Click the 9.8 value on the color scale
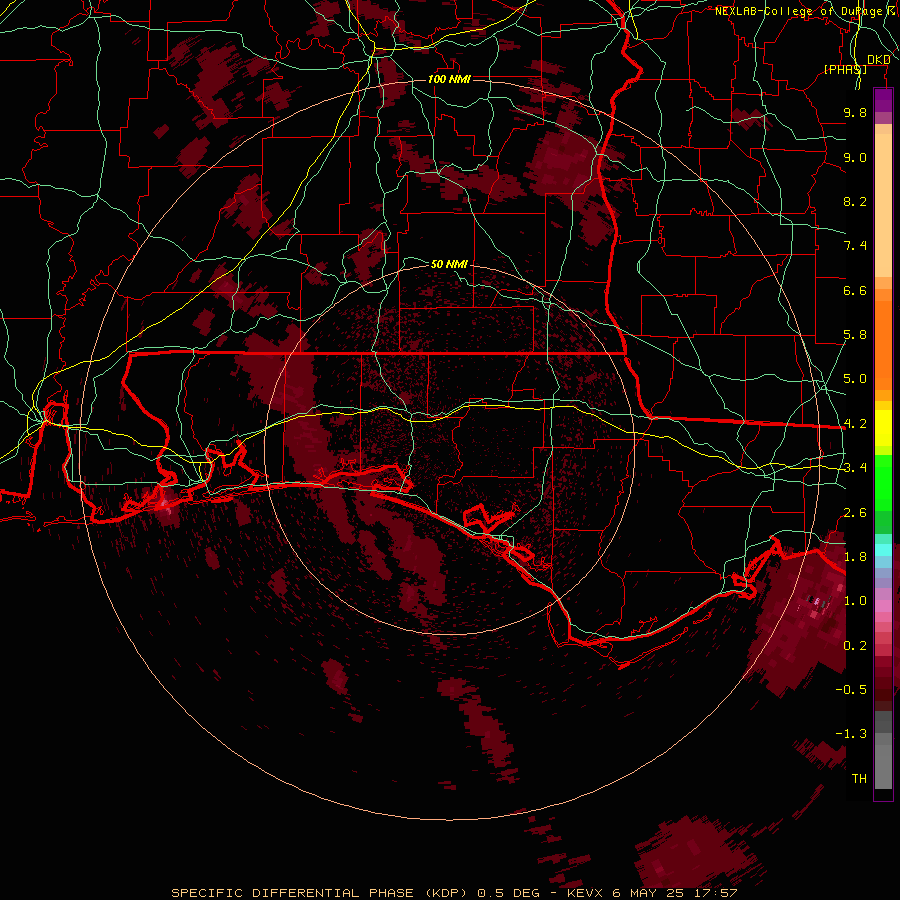Viewport: 900px width, 900px height. coord(855,112)
